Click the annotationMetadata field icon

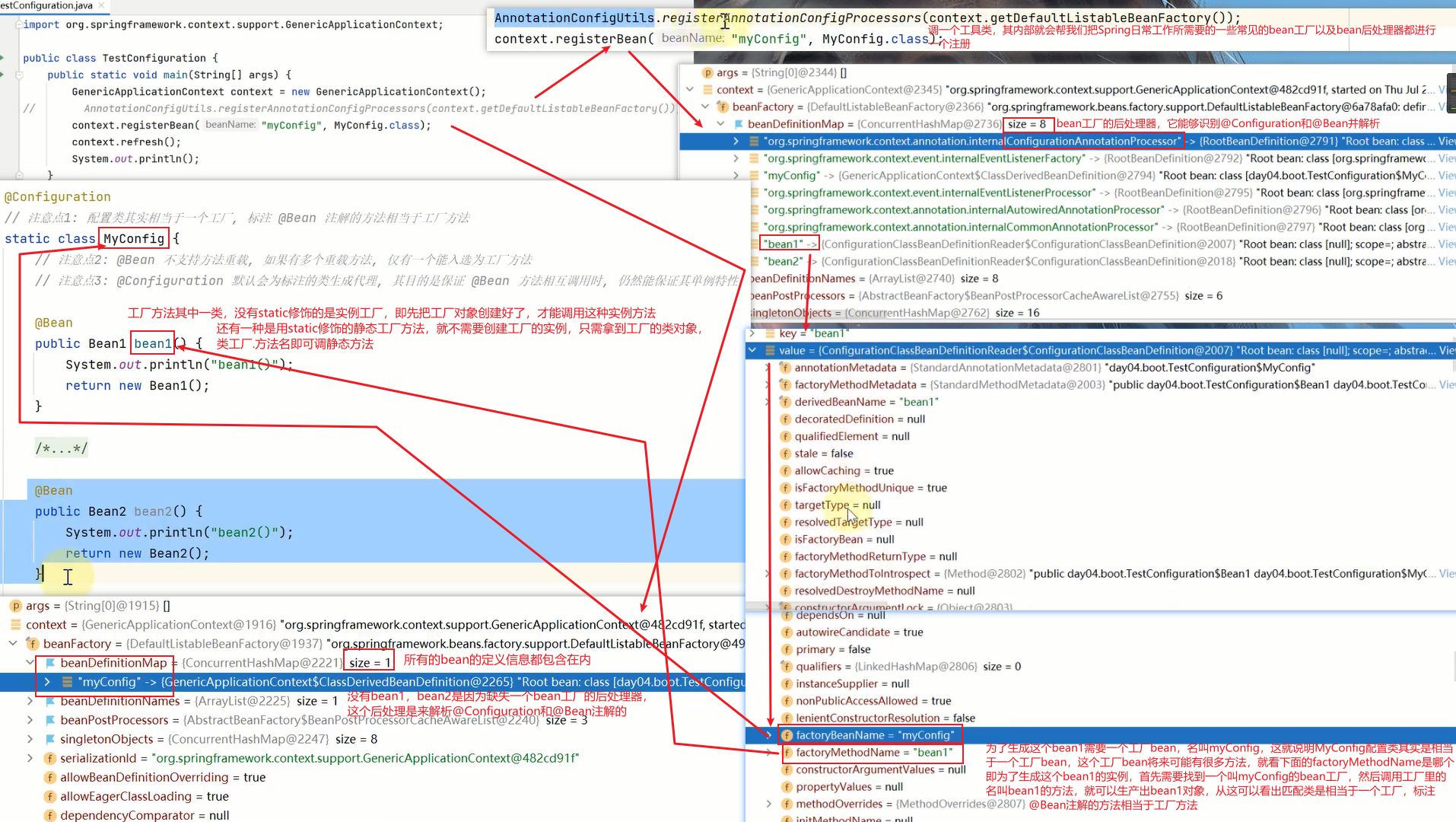click(786, 368)
